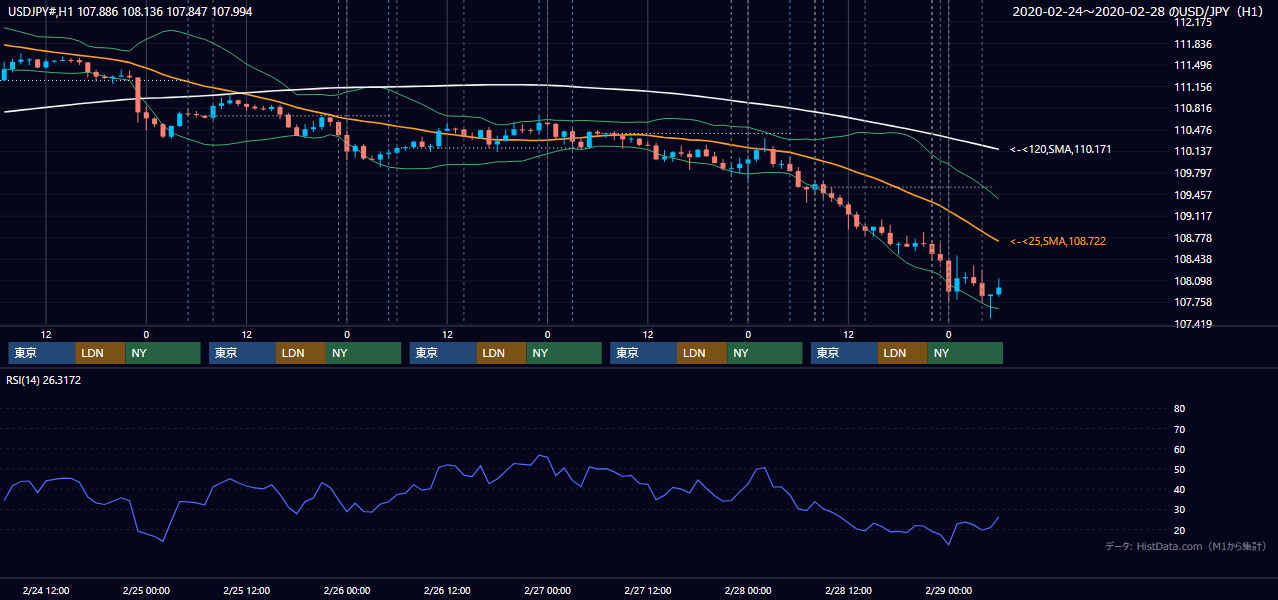This screenshot has height=600, width=1278.
Task: Click the 2/24 12:00 date label
Action: (46, 591)
